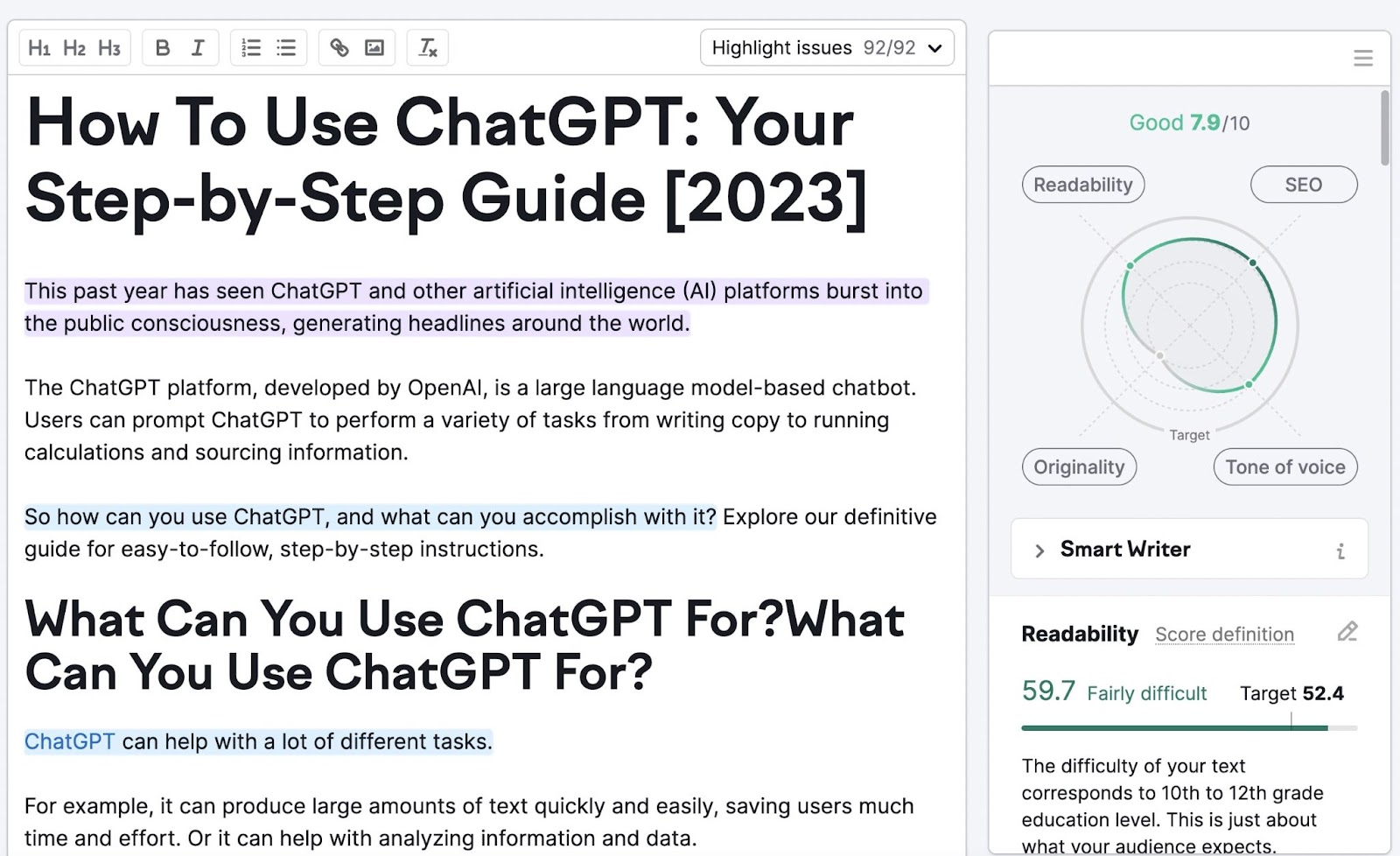Screen dimensions: 1400x856
Task: Switch to the SEO category
Action: [1304, 185]
